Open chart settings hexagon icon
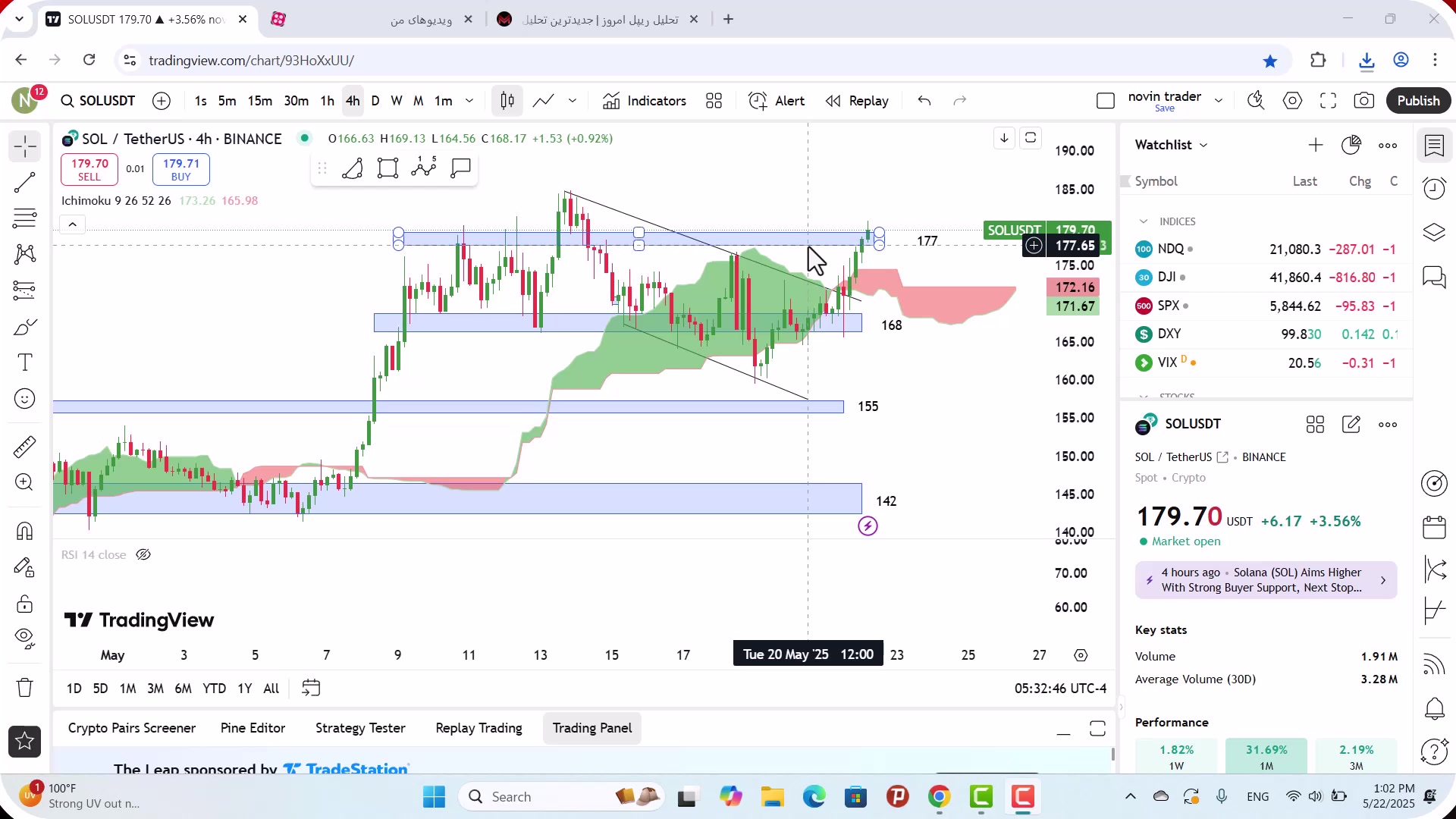 tap(1292, 101)
